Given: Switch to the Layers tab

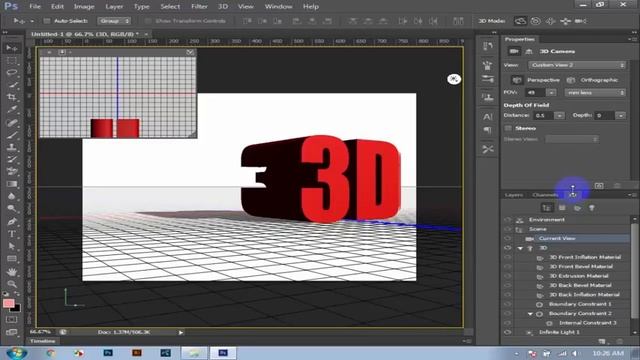Looking at the screenshot, I should coord(514,195).
